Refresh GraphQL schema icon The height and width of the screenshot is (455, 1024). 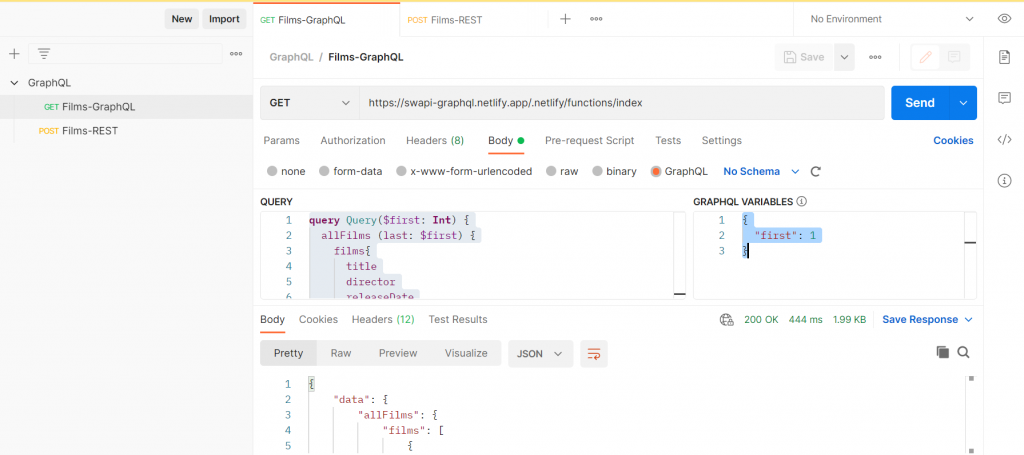click(815, 172)
